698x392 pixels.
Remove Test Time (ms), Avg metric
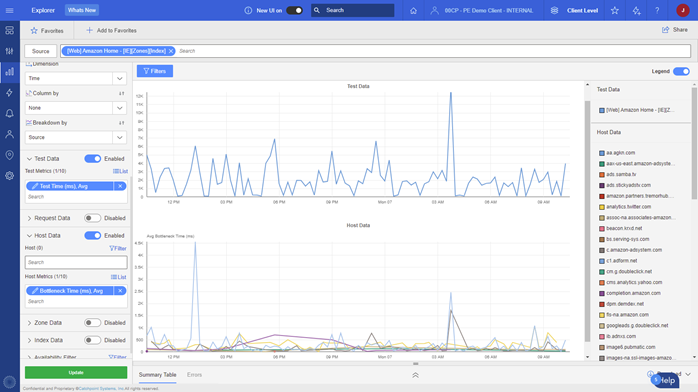[120, 186]
